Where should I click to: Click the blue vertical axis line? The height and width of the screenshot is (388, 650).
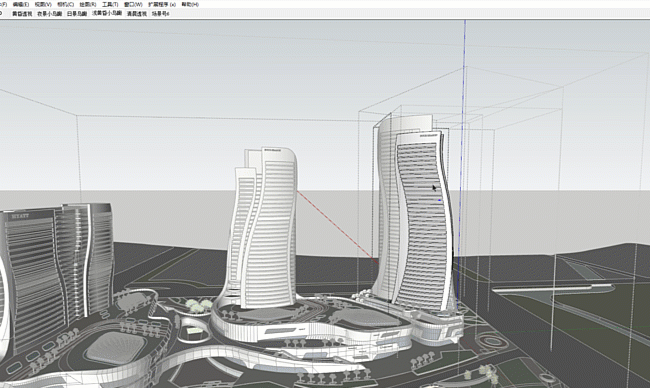coord(461,166)
